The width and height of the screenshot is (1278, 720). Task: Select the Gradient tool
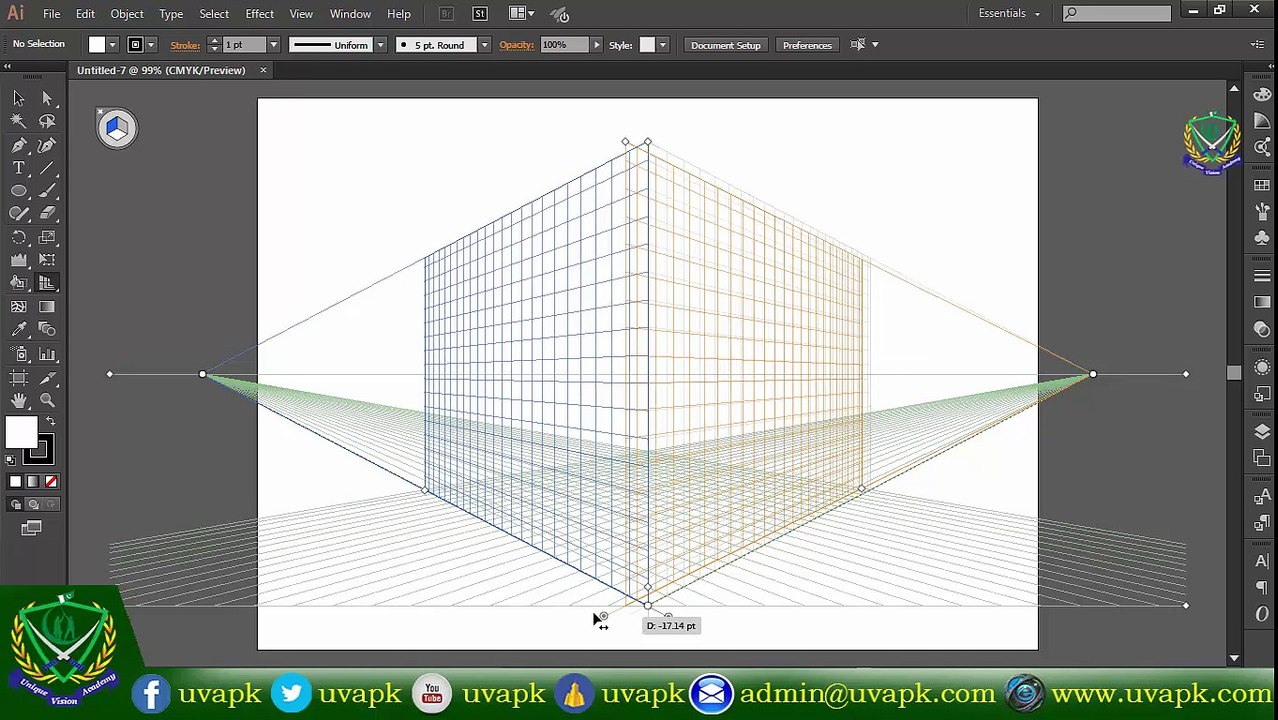click(47, 307)
